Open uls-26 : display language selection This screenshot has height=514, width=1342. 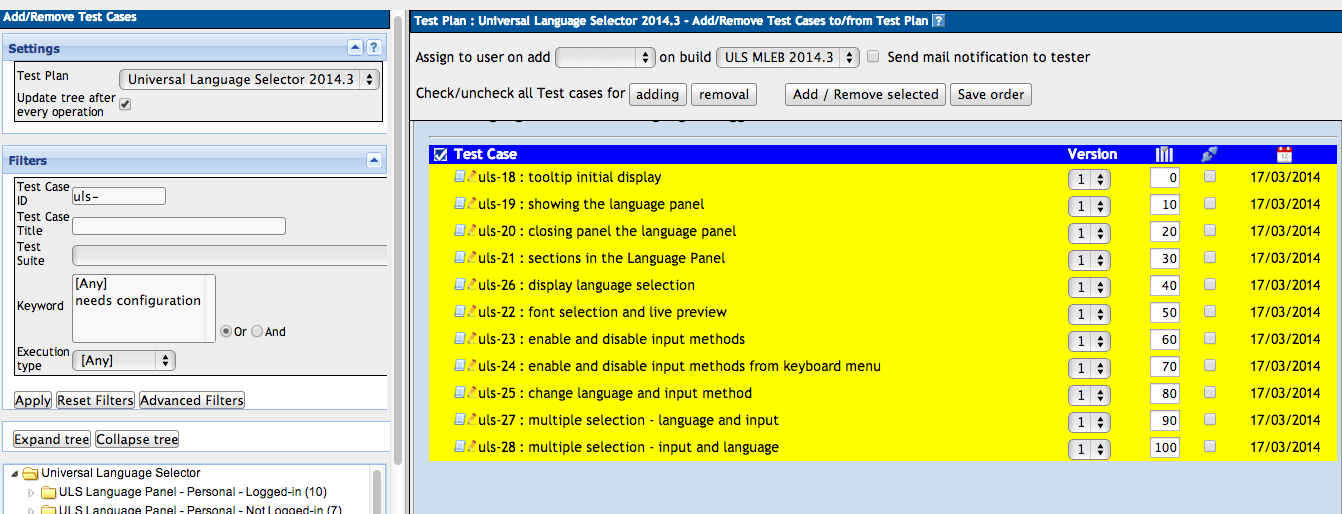pos(587,285)
